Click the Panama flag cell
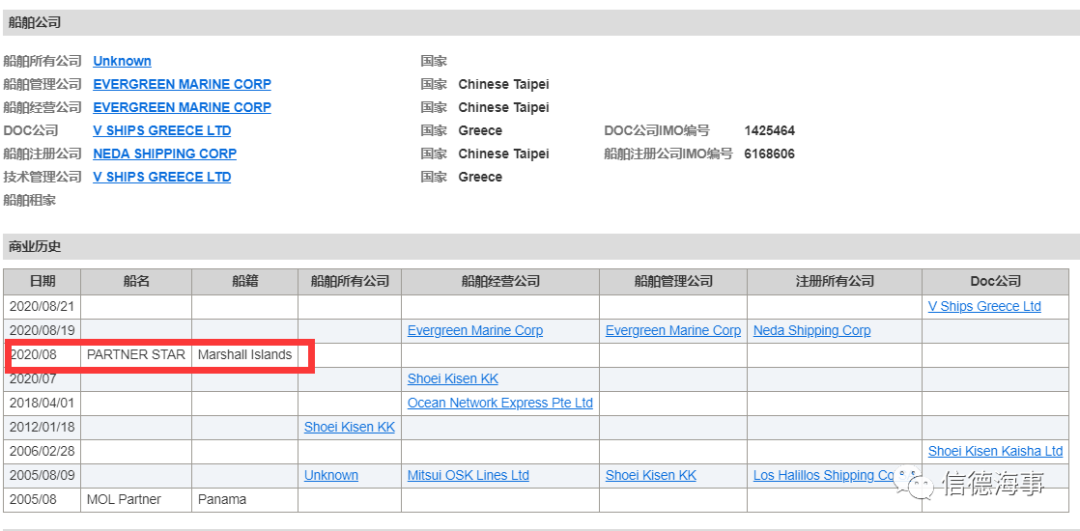 [x=245, y=499]
